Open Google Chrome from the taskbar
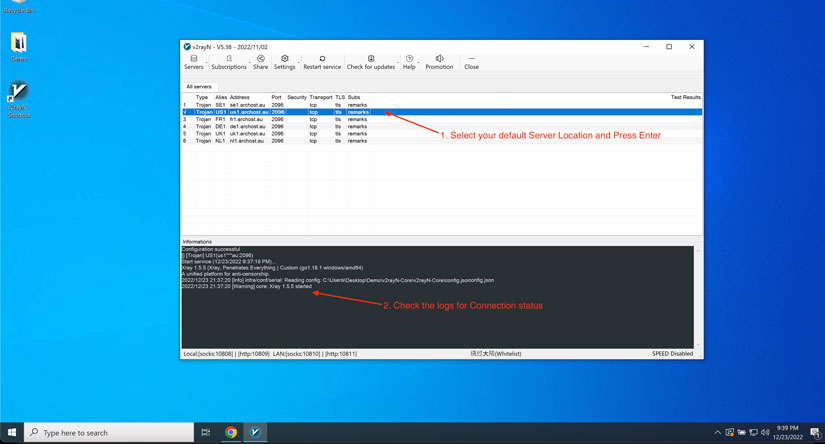This screenshot has width=825, height=444. point(231,432)
